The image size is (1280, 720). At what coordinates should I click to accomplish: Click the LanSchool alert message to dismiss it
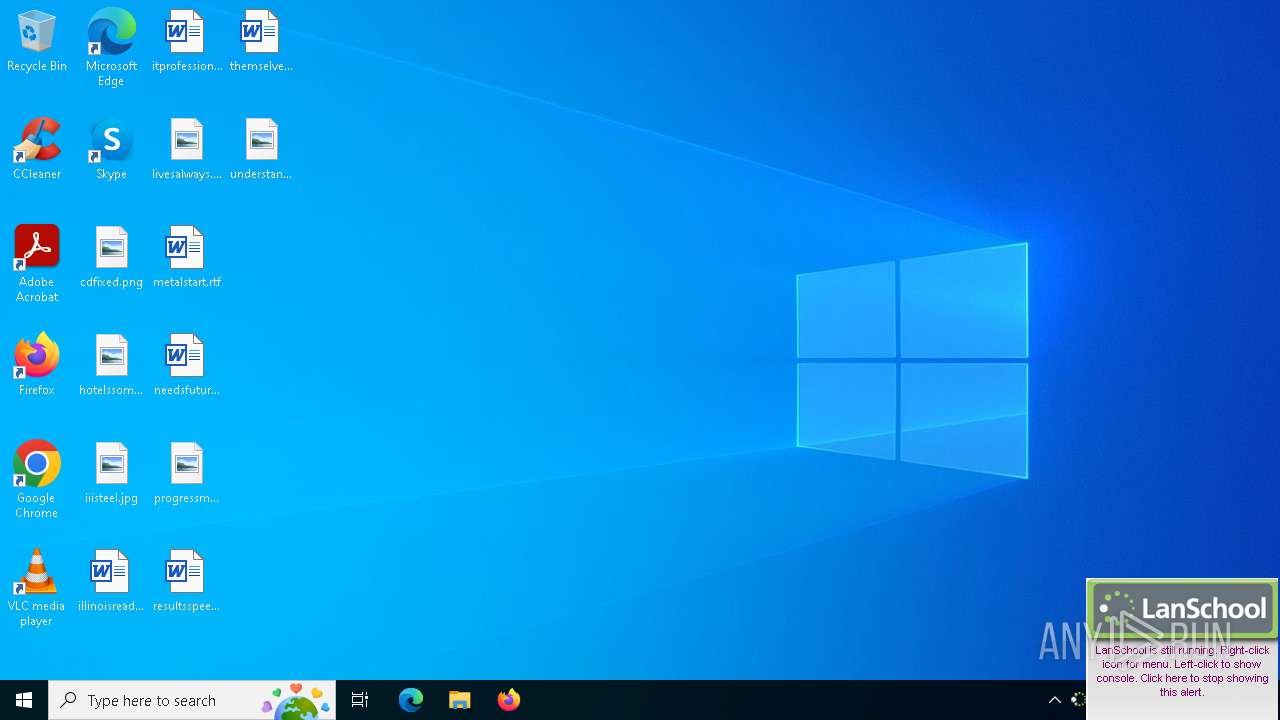(1182, 670)
